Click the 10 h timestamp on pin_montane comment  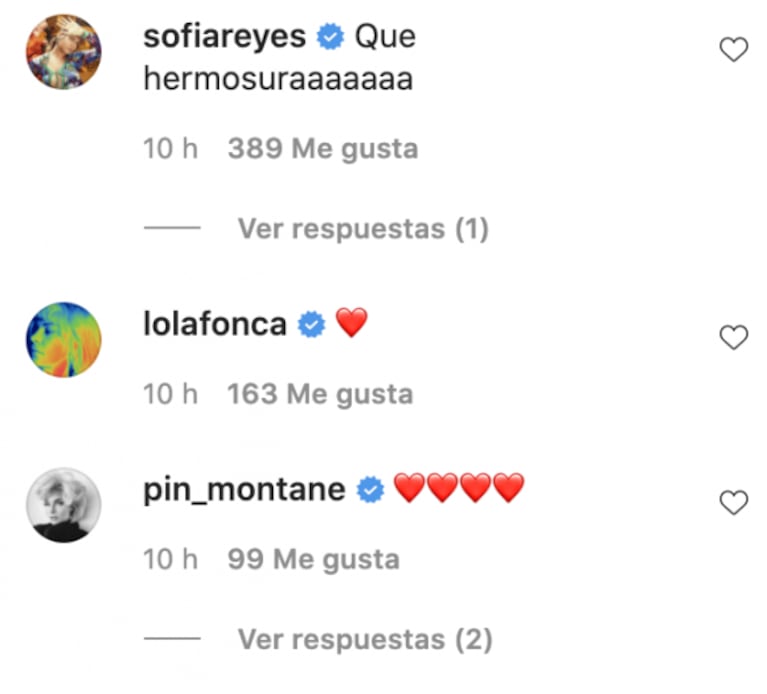pos(171,558)
